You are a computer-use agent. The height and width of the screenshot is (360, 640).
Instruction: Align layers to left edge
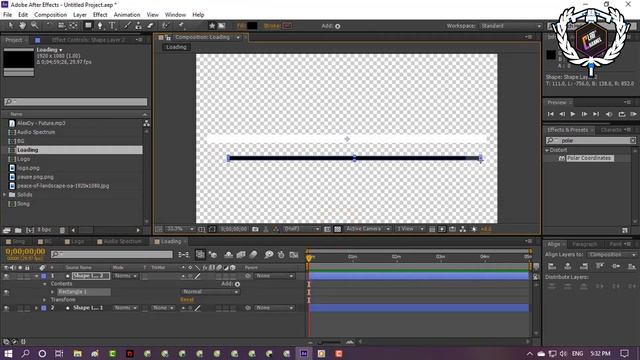552,266
